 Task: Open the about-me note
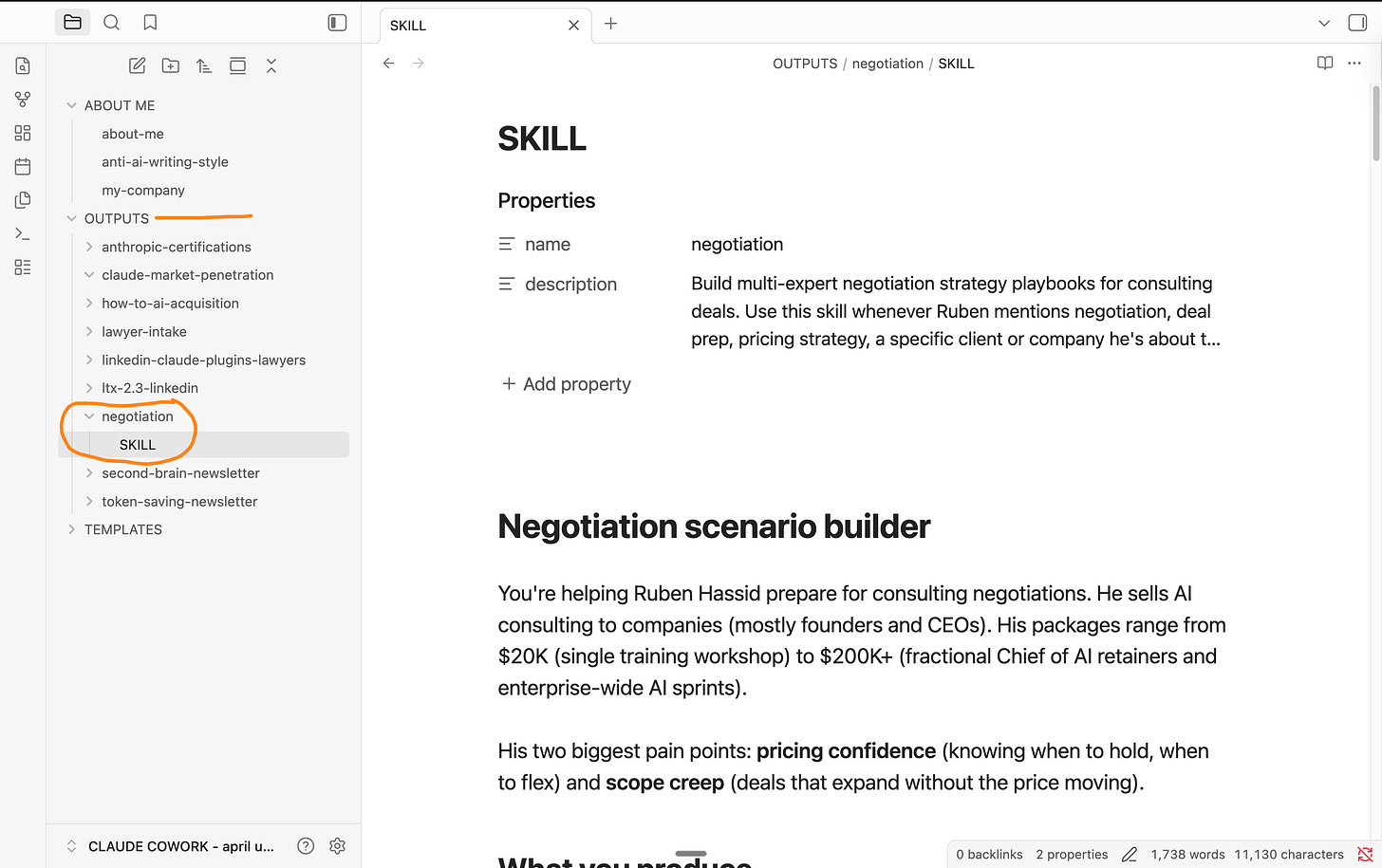tap(133, 134)
